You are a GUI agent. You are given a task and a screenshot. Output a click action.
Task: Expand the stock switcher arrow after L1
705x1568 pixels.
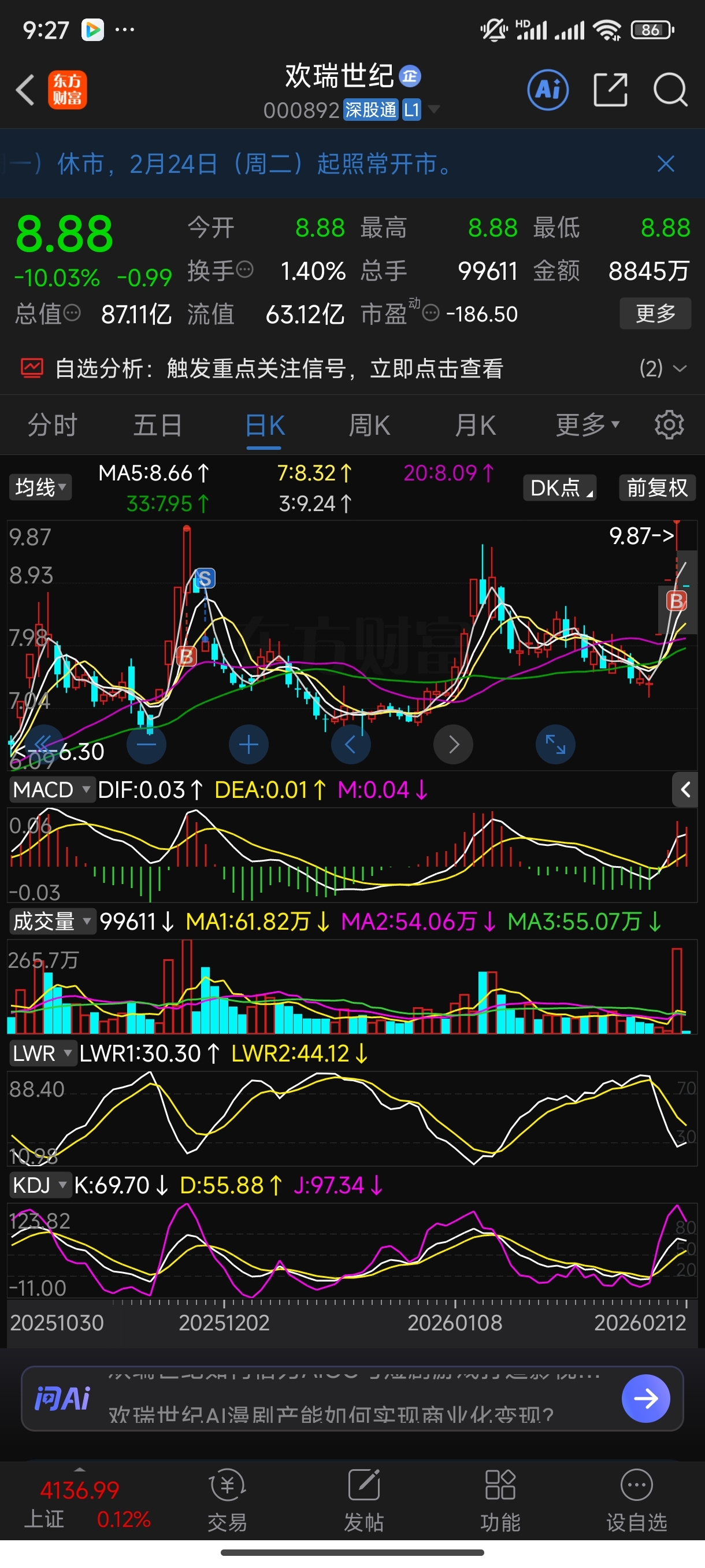(434, 110)
